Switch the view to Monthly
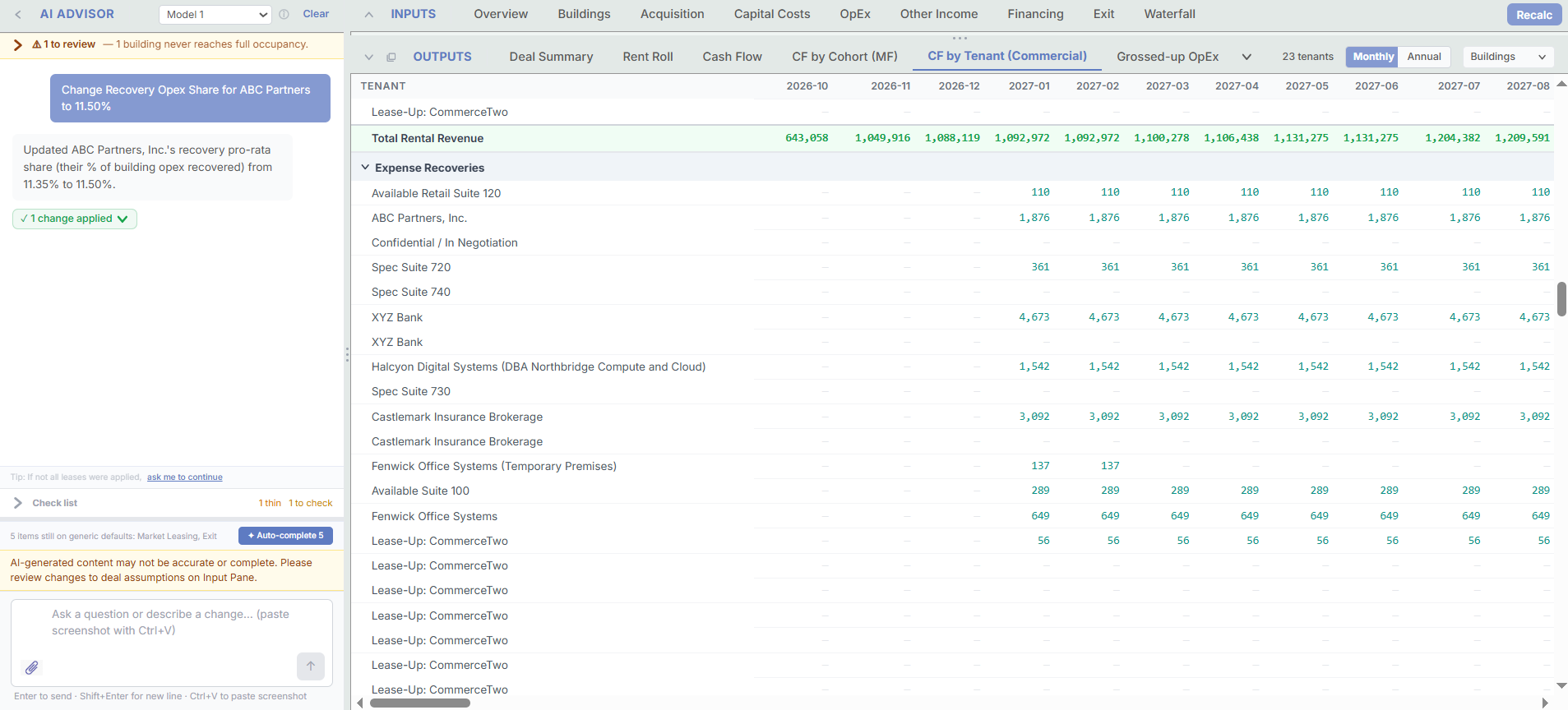The height and width of the screenshot is (710, 1568). (1372, 57)
